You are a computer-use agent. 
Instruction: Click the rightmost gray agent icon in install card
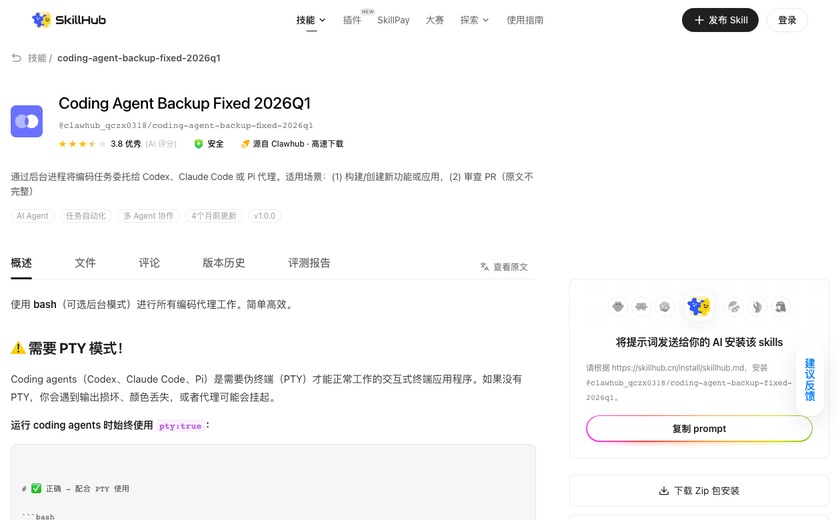coord(781,307)
